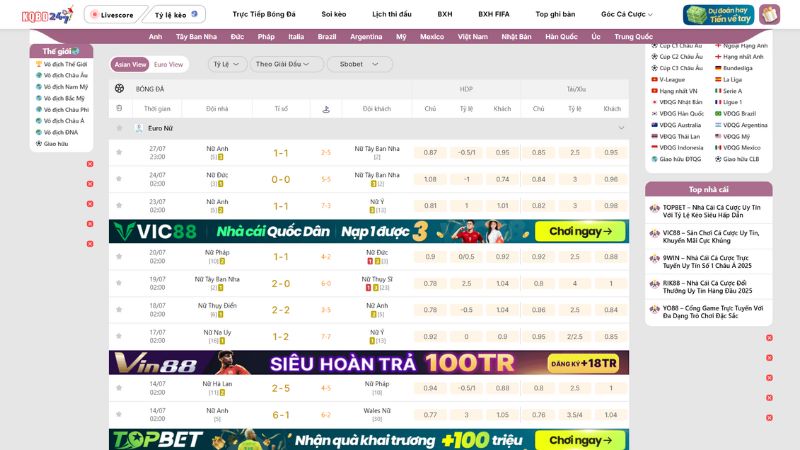The image size is (800, 450).
Task: Click the KQBD 247 site logo
Action: [x=41, y=14]
